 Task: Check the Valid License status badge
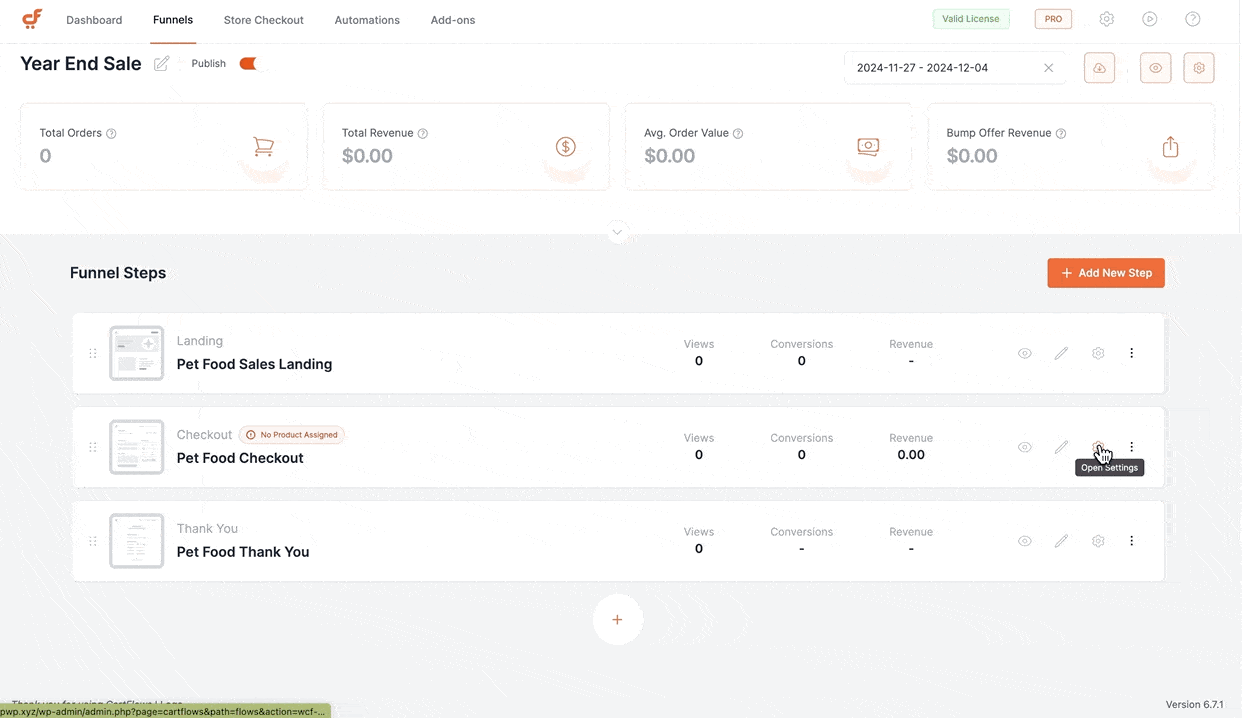point(970,18)
